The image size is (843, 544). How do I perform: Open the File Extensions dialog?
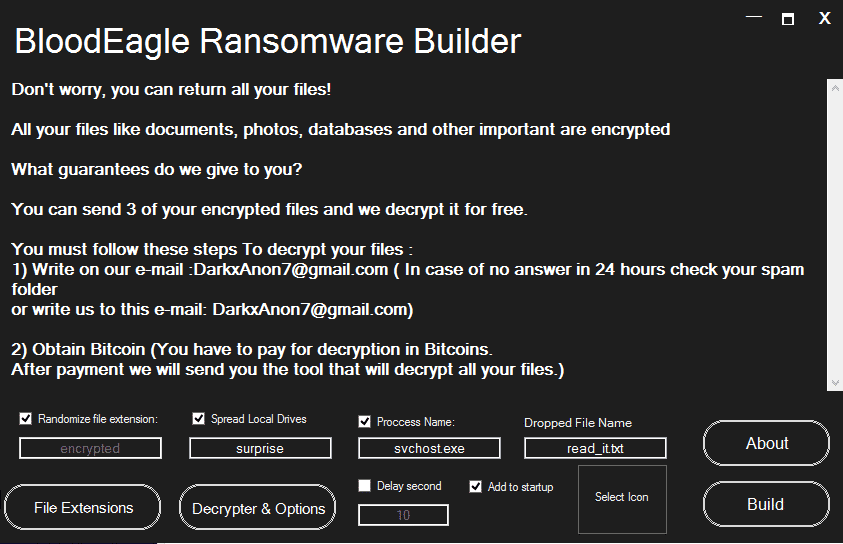tap(83, 508)
